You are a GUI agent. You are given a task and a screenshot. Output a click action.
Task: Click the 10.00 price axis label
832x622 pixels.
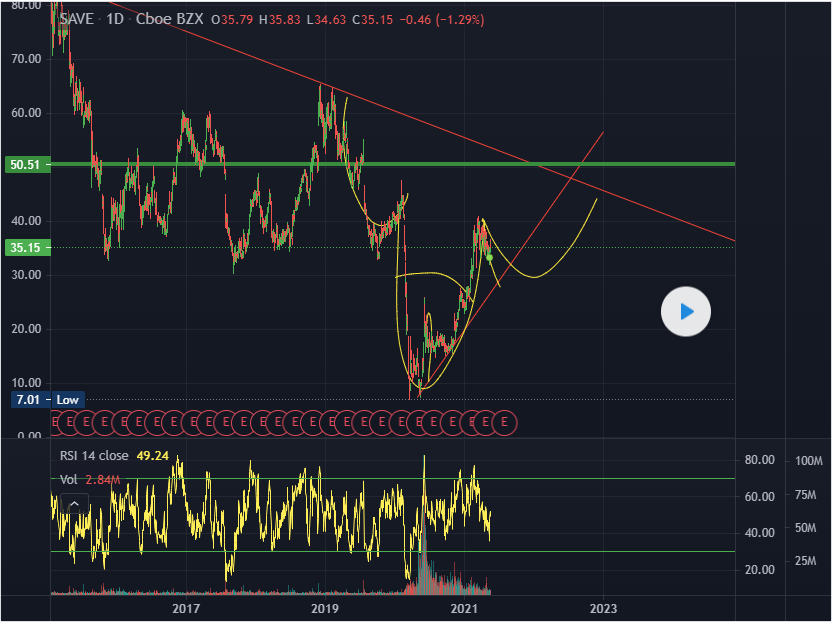26,383
